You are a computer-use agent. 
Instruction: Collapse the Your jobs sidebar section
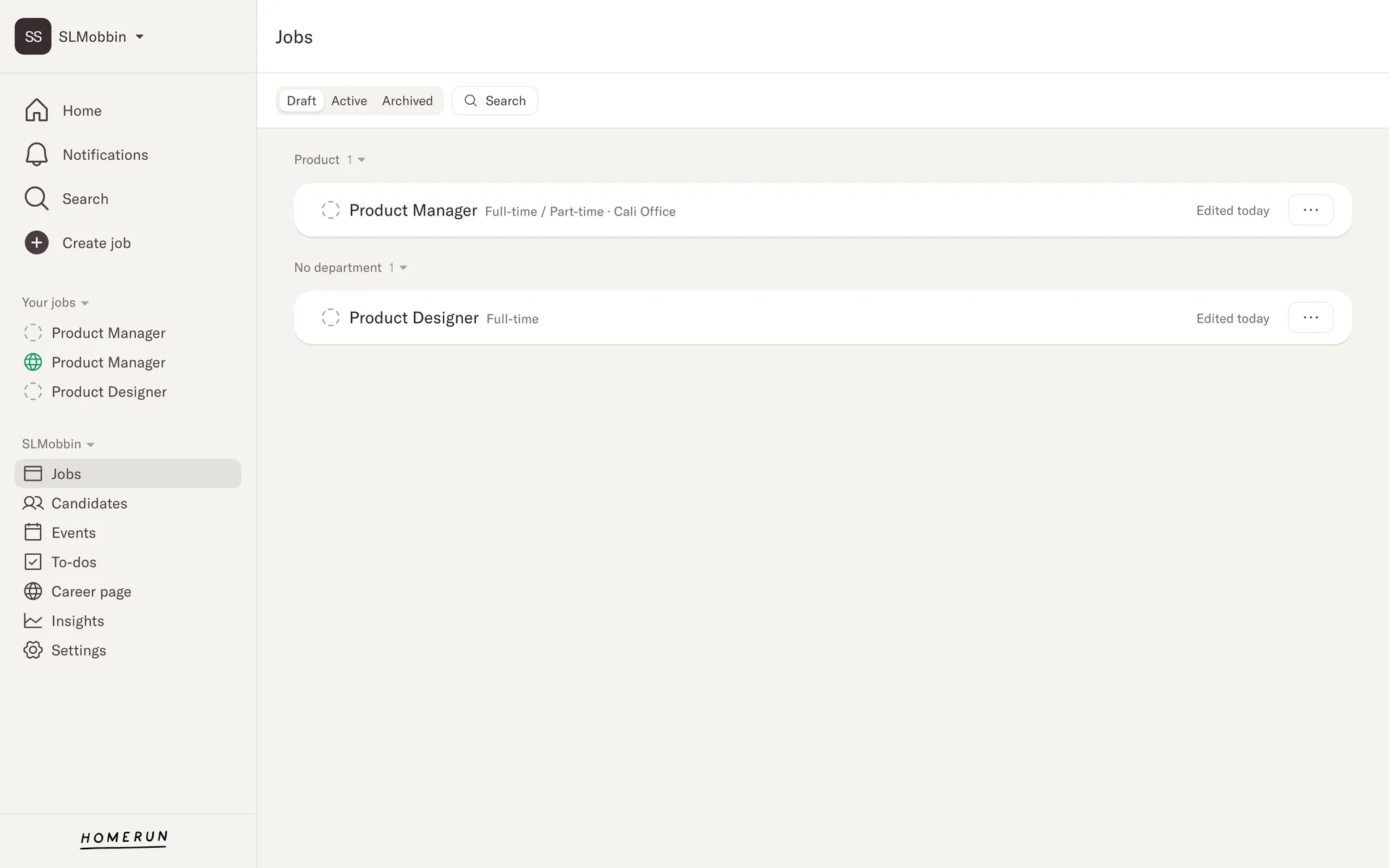tap(85, 303)
